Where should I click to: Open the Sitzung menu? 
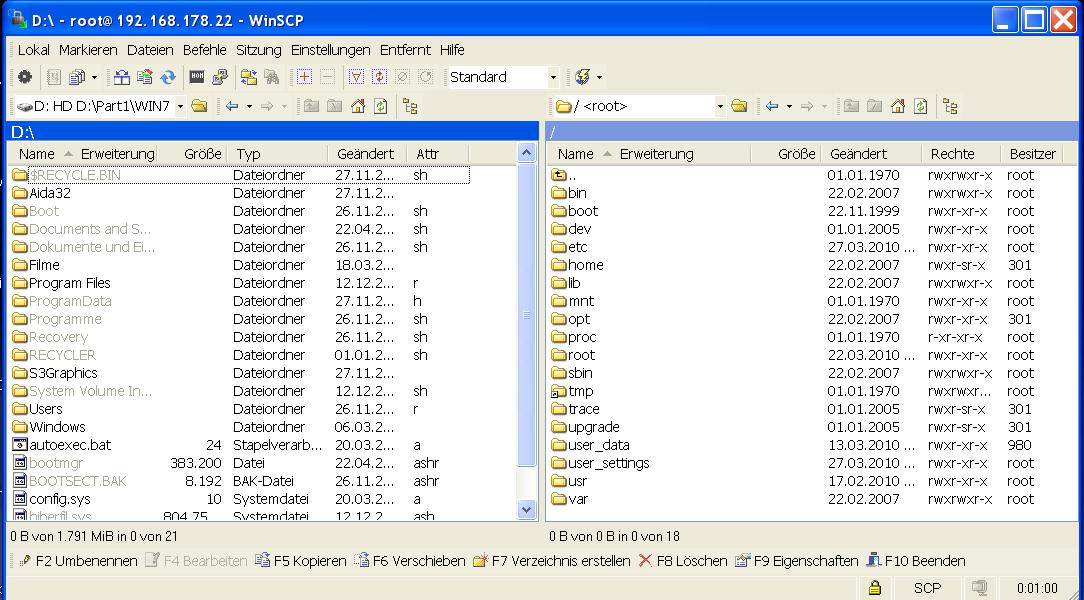(x=259, y=50)
